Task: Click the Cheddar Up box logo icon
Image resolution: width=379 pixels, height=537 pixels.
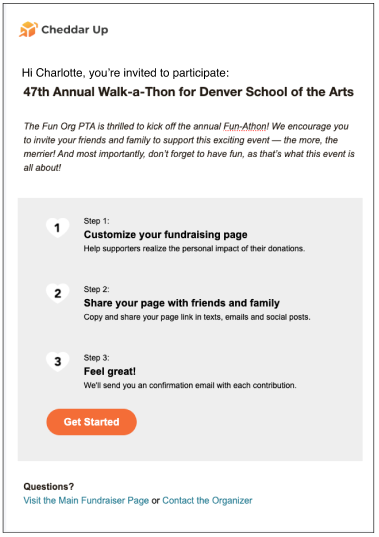Action: 28,29
